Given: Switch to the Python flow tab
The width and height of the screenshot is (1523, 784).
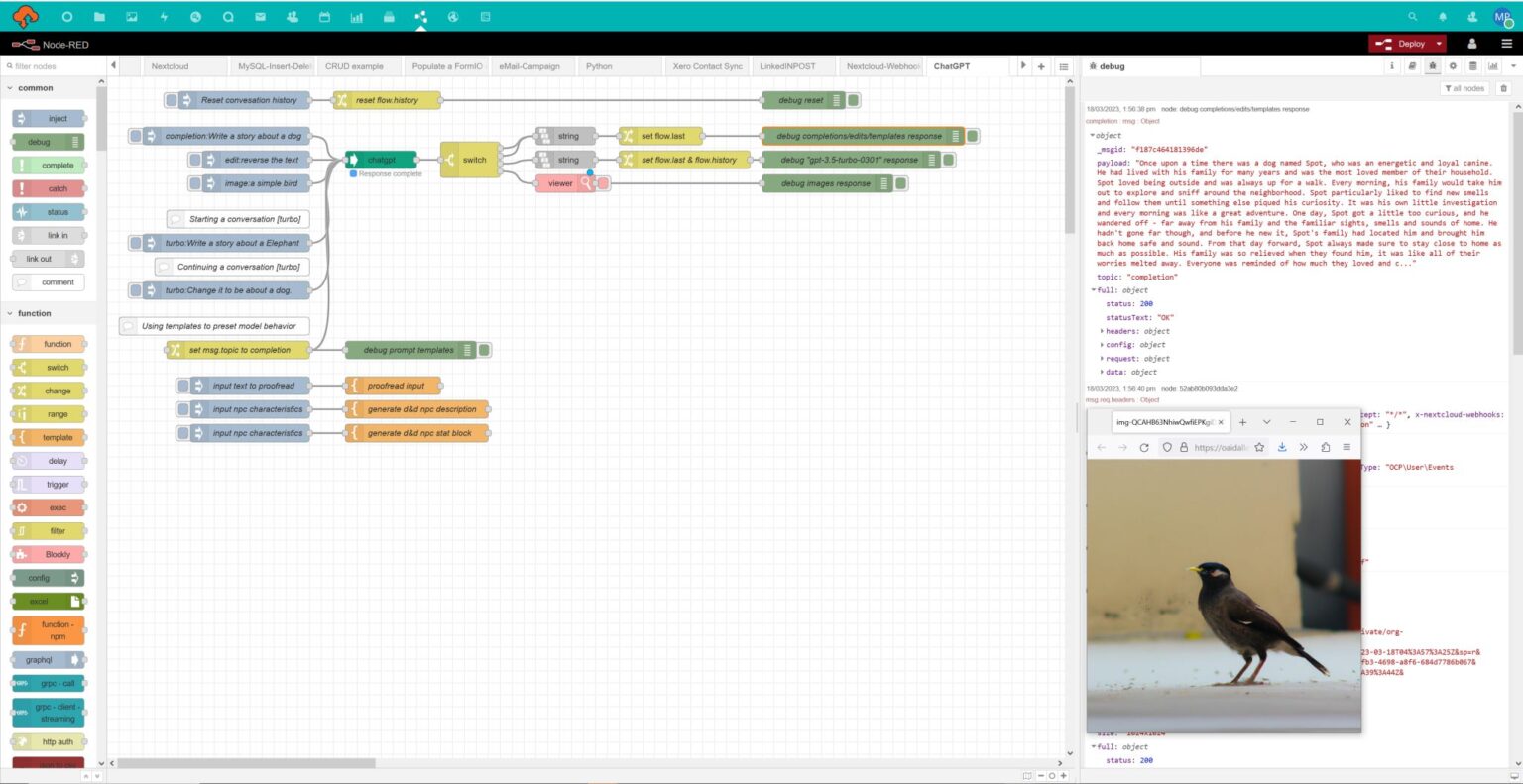Looking at the screenshot, I should [600, 65].
